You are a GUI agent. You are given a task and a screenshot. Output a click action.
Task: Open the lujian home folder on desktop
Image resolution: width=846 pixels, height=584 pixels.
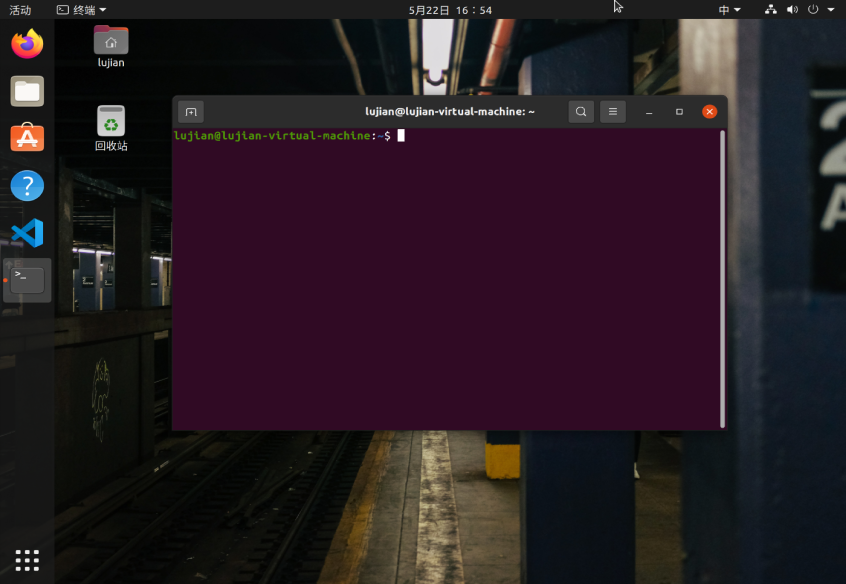pyautogui.click(x=110, y=44)
